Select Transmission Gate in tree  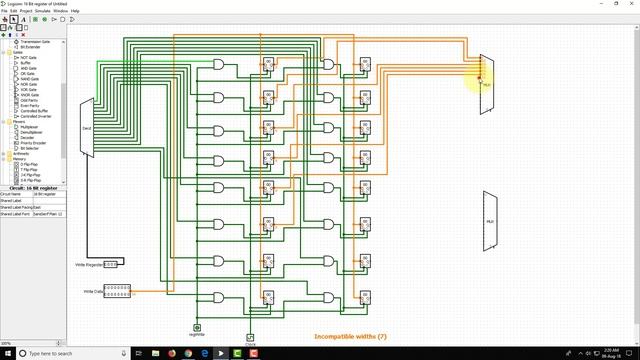(x=35, y=42)
